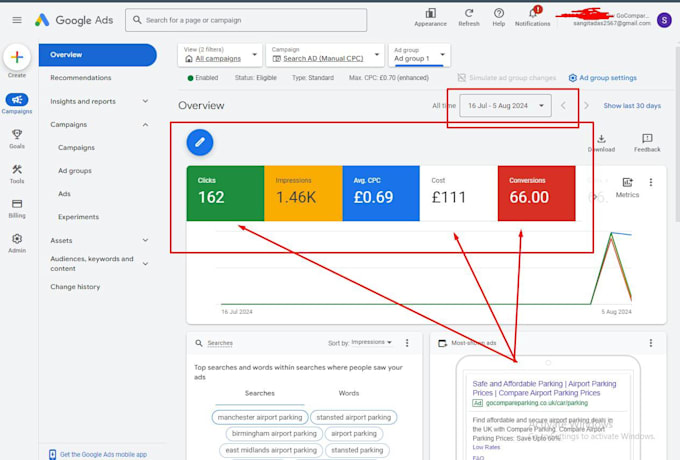This screenshot has height=460, width=680.
Task: Click Show last 30 days link
Action: [x=632, y=105]
